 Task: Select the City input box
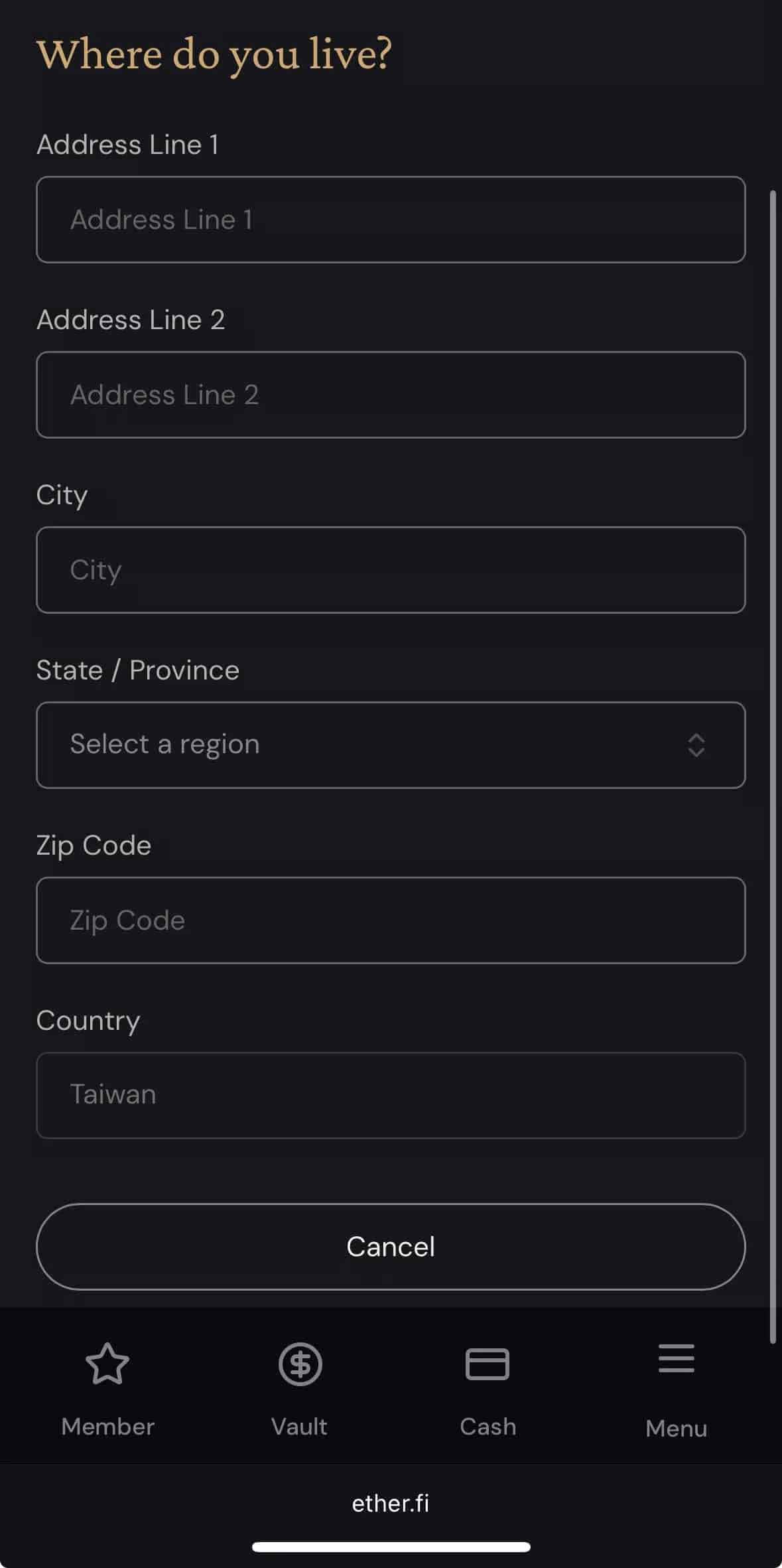[391, 570]
